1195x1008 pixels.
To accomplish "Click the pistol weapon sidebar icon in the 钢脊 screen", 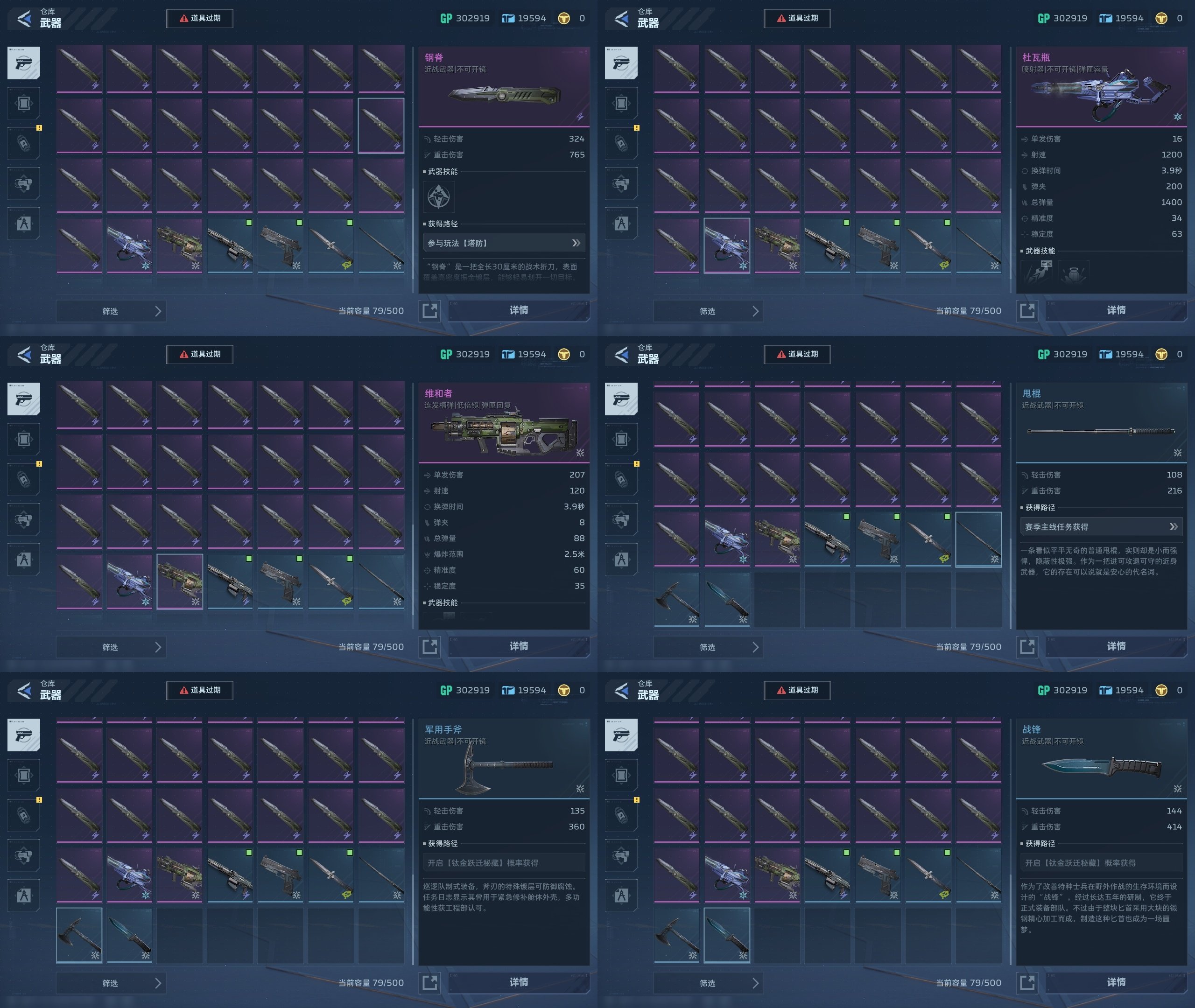I will coord(23,63).
